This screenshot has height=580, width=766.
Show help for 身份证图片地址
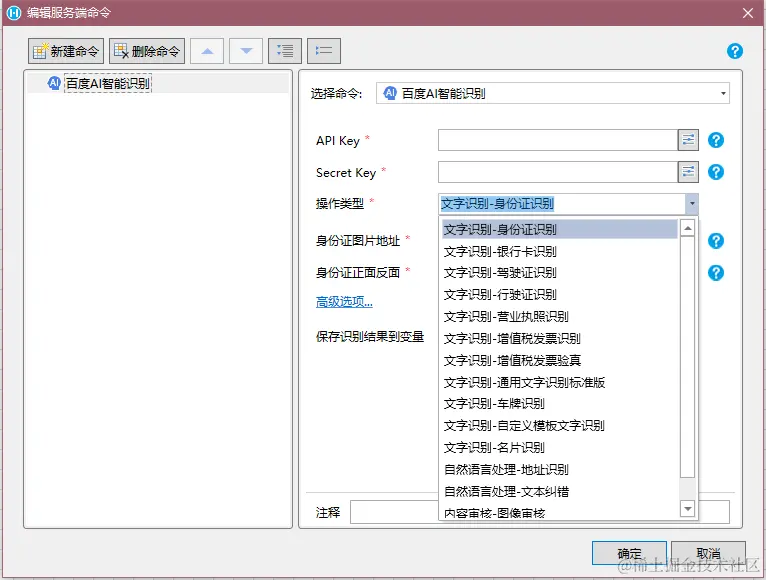coord(716,241)
